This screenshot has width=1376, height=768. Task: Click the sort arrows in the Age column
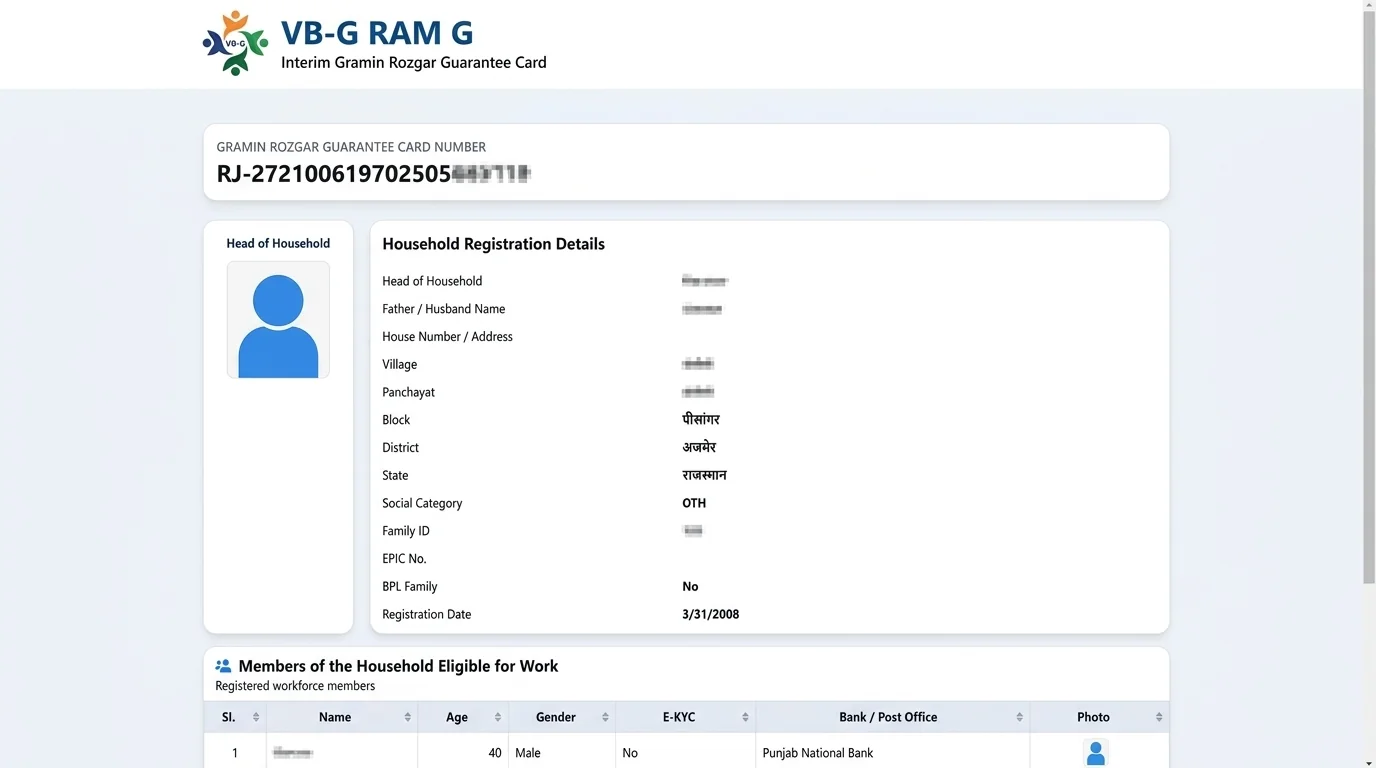pos(498,717)
